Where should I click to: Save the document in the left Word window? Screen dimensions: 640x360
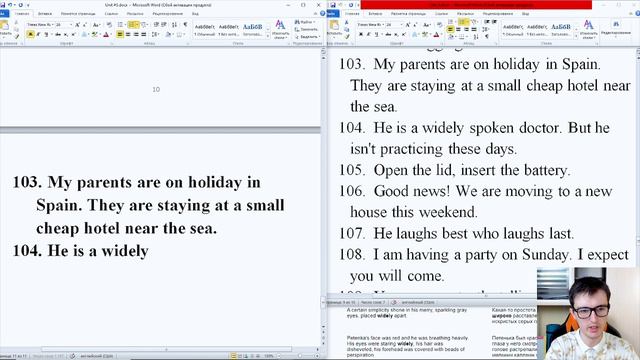pyautogui.click(x=2, y=5)
